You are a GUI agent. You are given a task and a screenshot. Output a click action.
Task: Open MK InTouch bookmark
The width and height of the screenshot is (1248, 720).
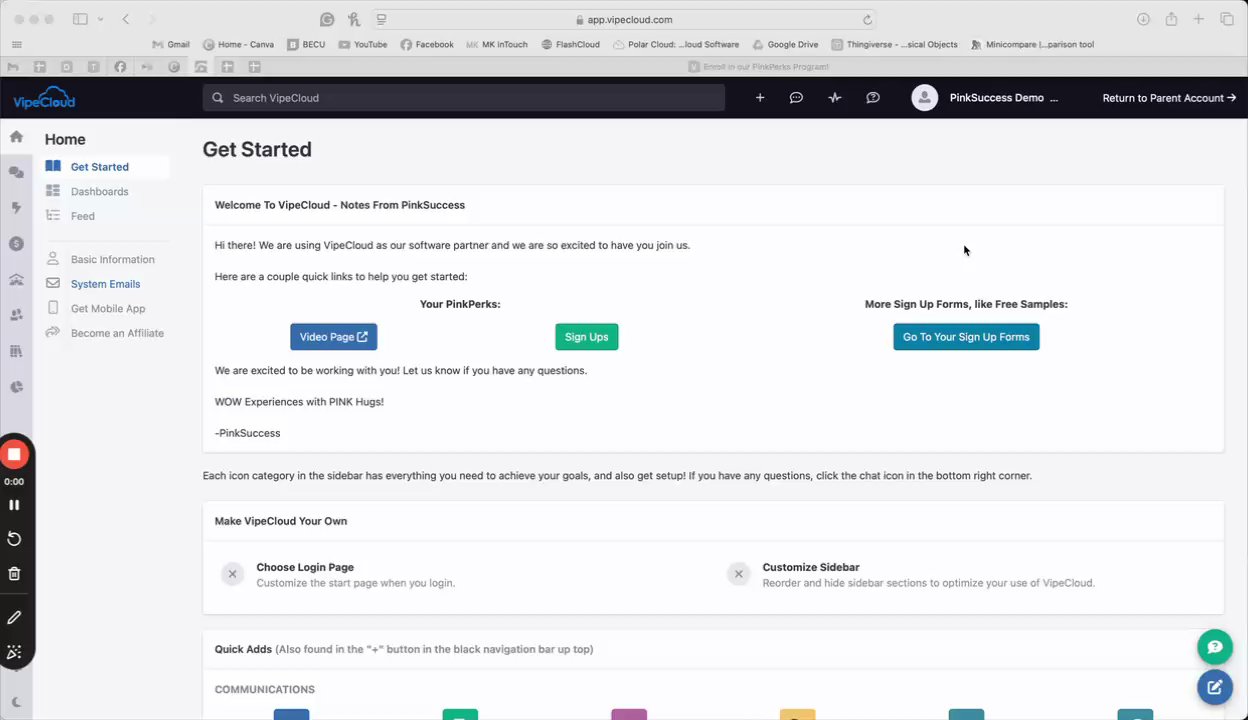click(497, 45)
